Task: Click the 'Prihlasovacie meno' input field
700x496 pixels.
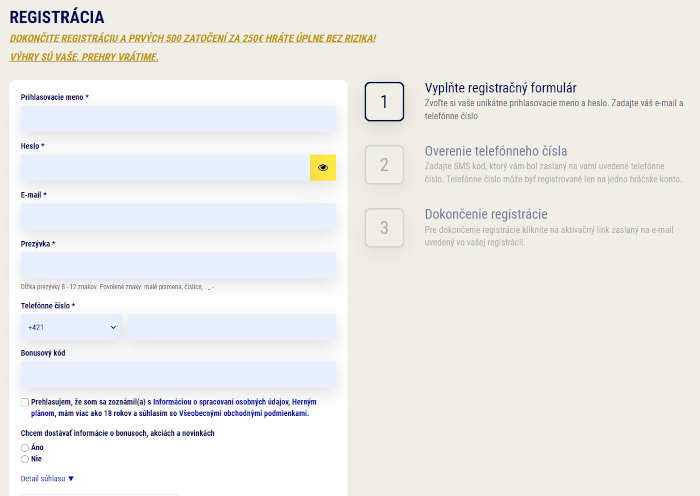Action: [x=178, y=119]
